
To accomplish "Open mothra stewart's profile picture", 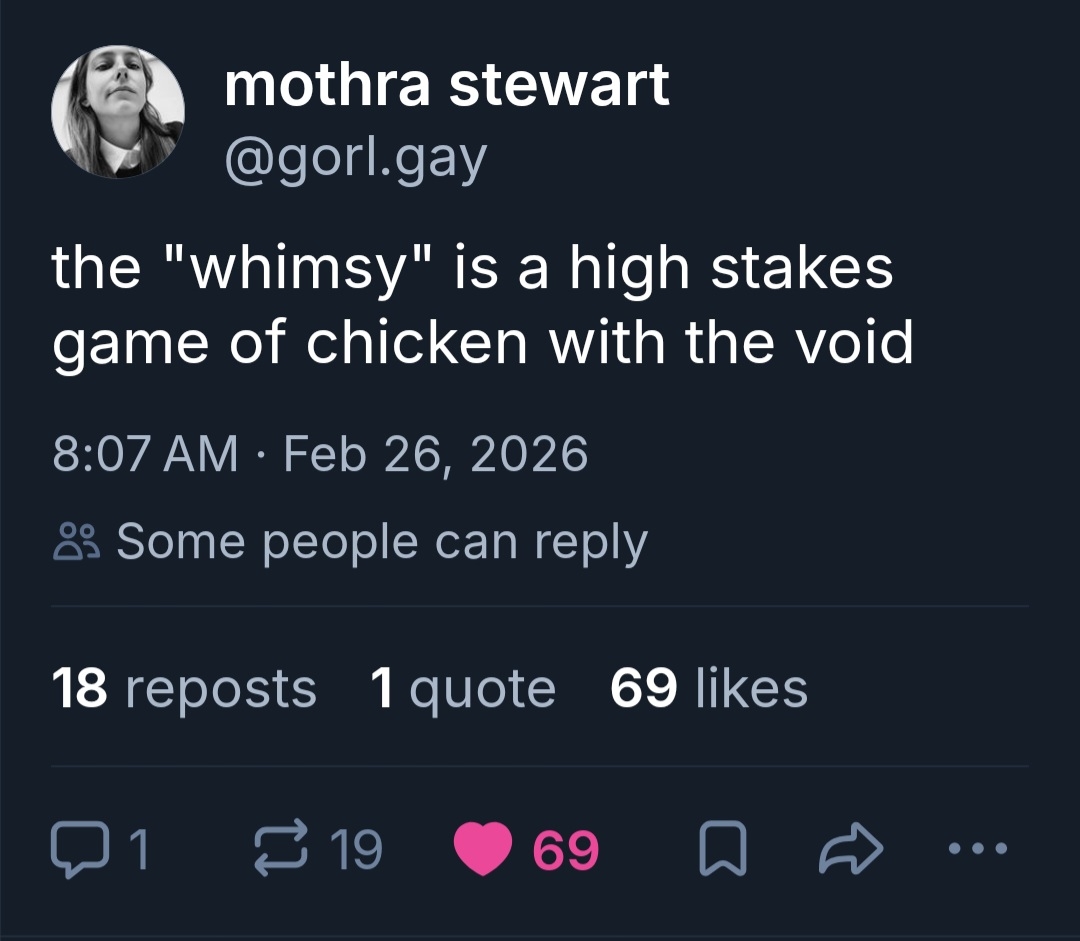I will pos(118,111).
